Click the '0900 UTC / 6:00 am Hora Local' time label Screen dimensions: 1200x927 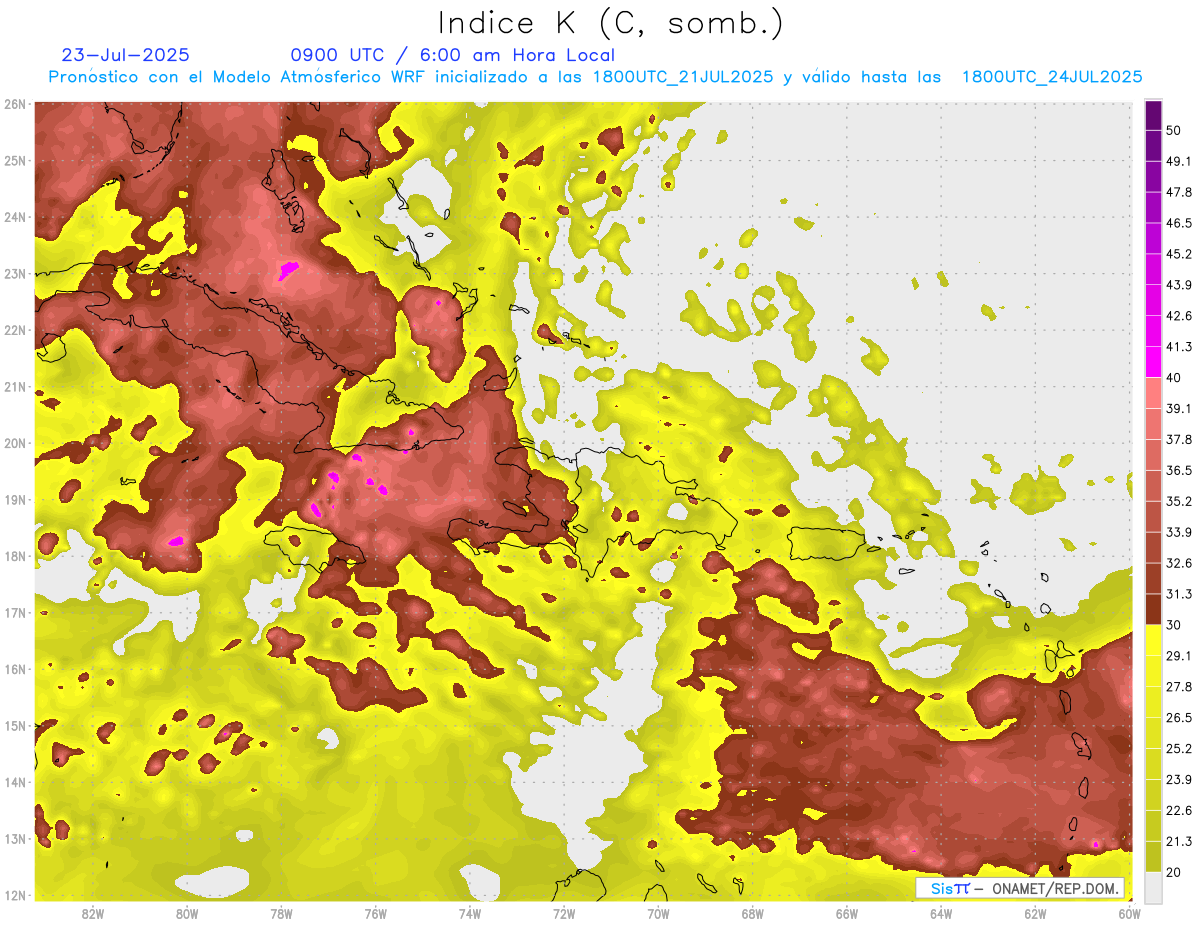coord(452,55)
